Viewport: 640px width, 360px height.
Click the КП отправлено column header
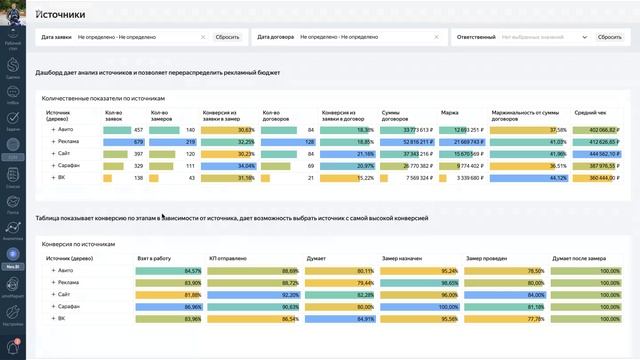click(x=228, y=258)
